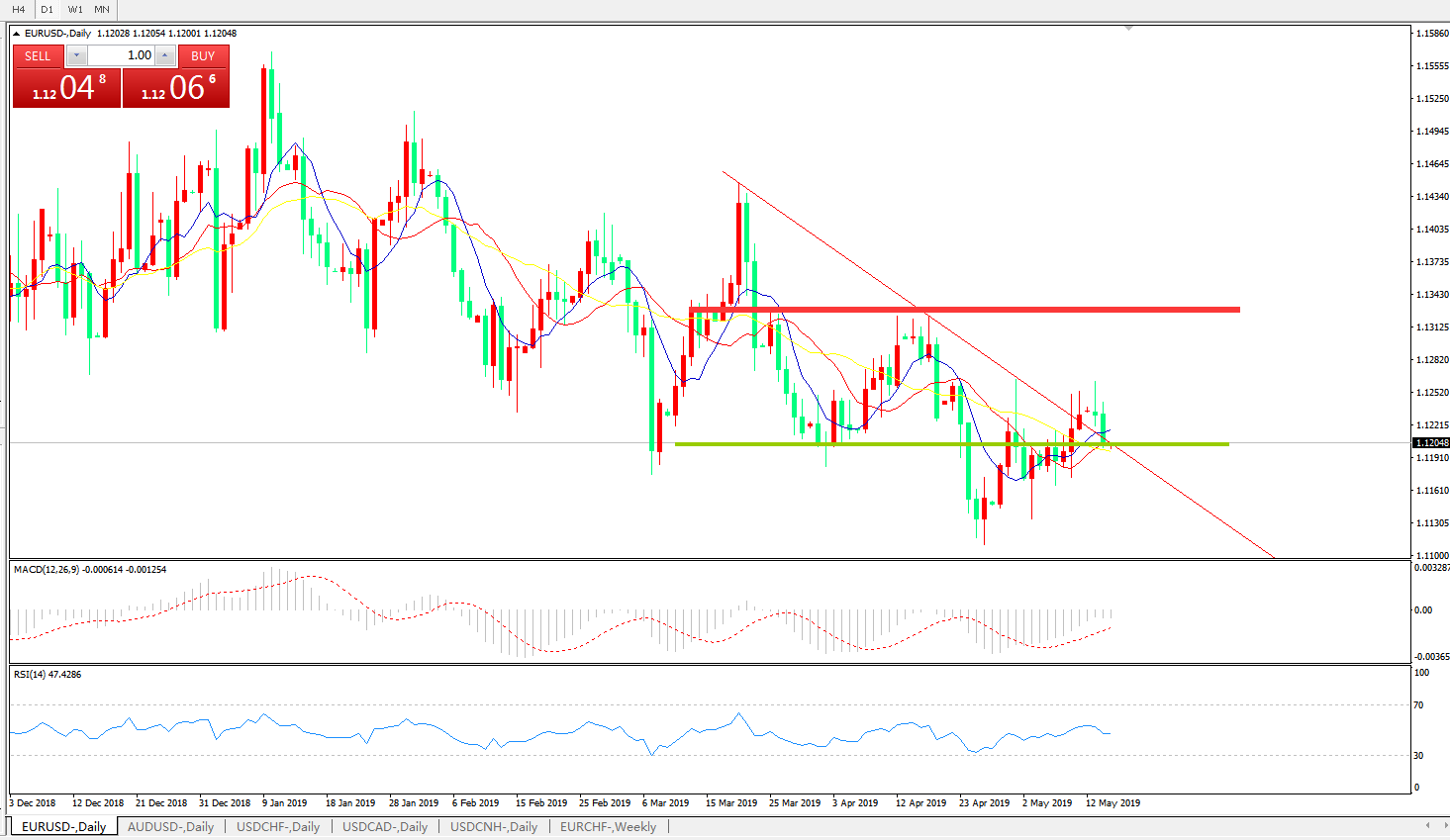1450x840 pixels.
Task: Click the chart shift triangle marker
Action: click(x=1128, y=28)
